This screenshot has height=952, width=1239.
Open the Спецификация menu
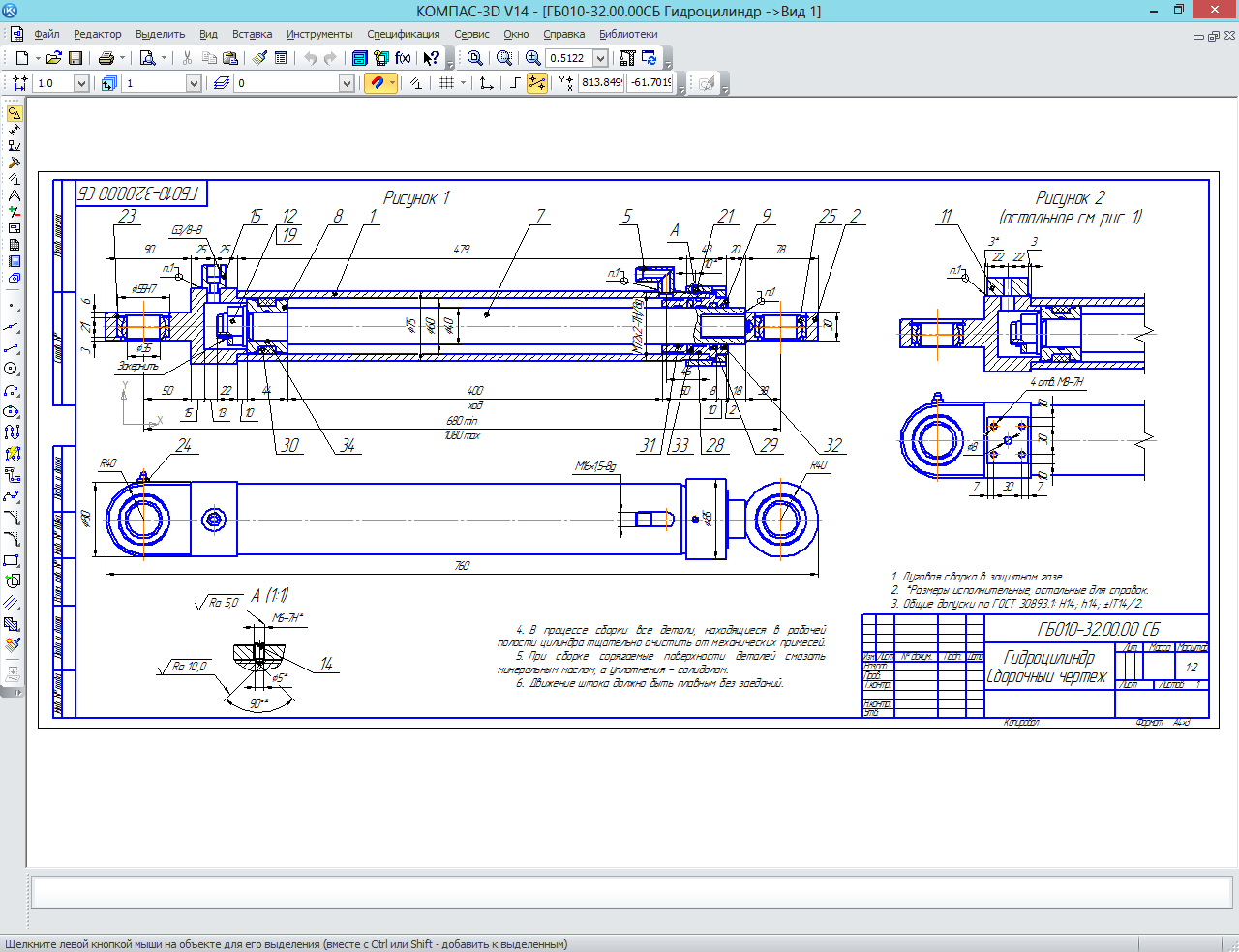403,34
